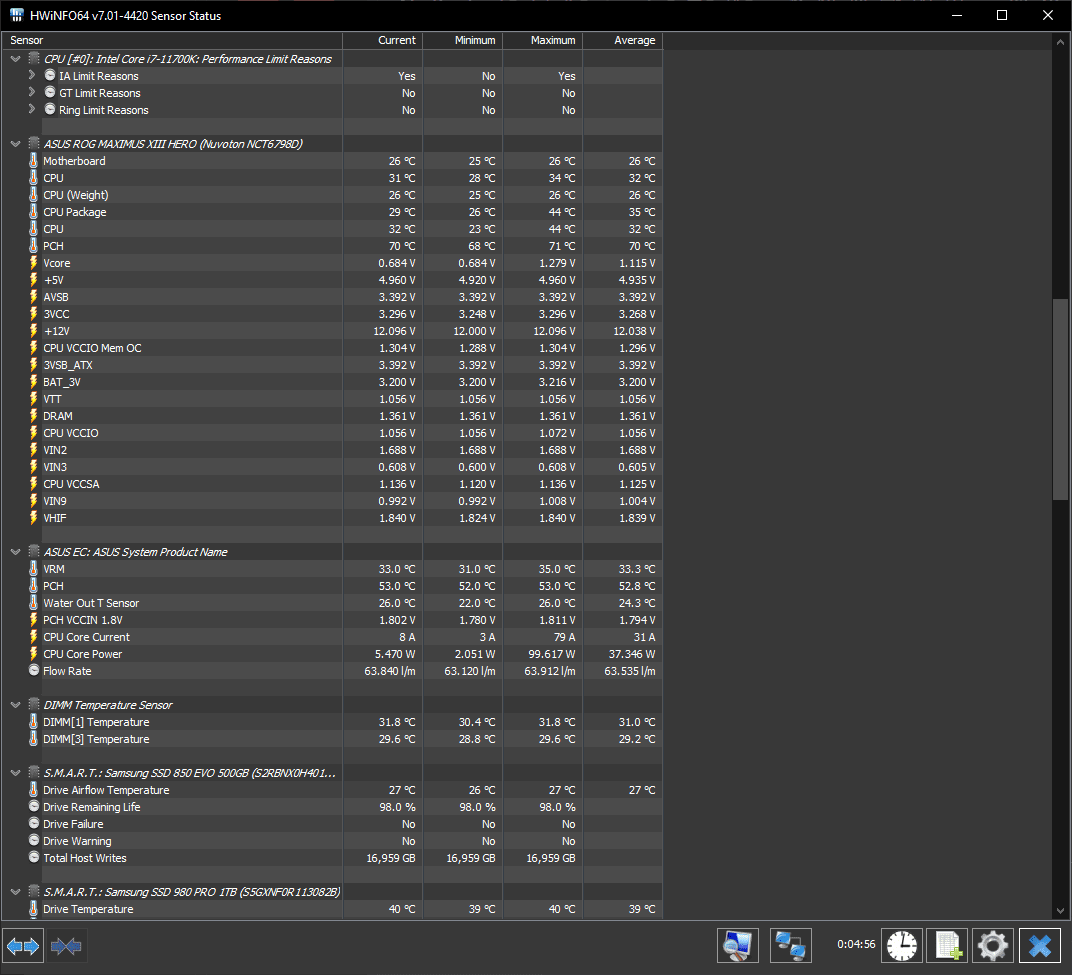This screenshot has height=975, width=1072.
Task: Collapse the ASUS EC System Product Name group
Action: pos(16,552)
